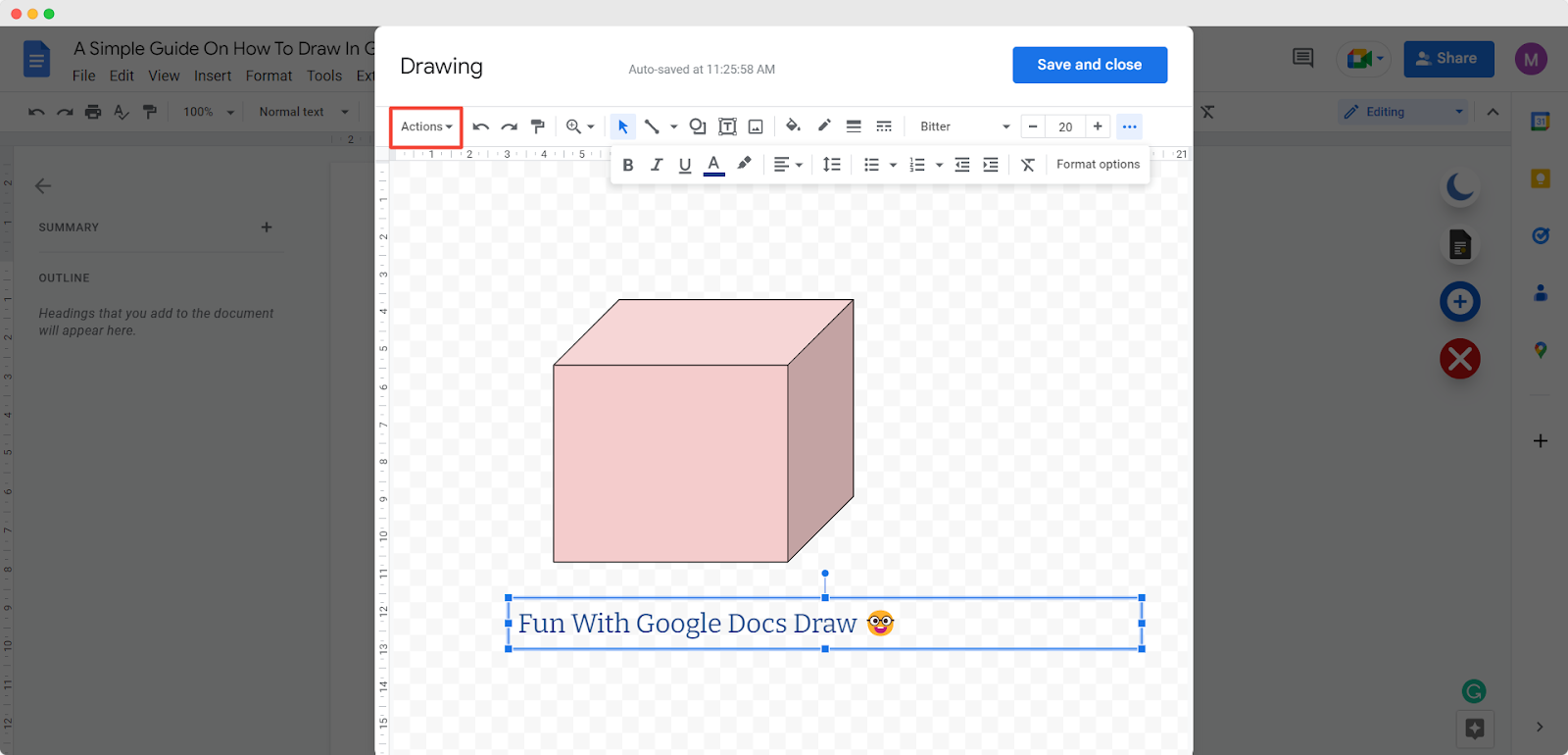Toggle underline formatting
The width and height of the screenshot is (1568, 755).
point(685,165)
